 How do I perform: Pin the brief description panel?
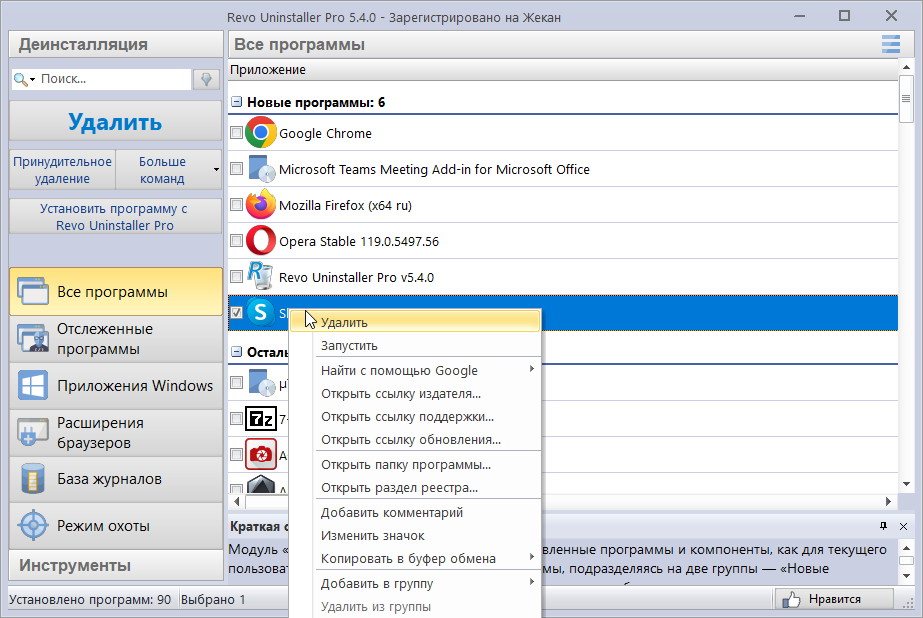883,526
